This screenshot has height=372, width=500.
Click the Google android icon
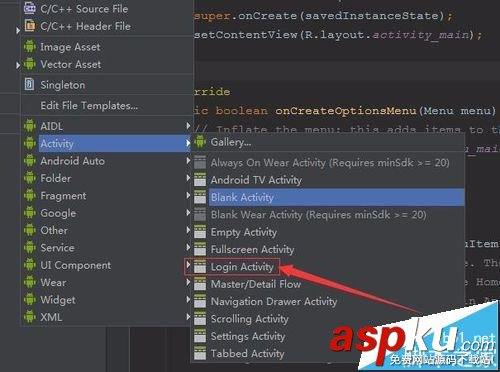coord(30,213)
